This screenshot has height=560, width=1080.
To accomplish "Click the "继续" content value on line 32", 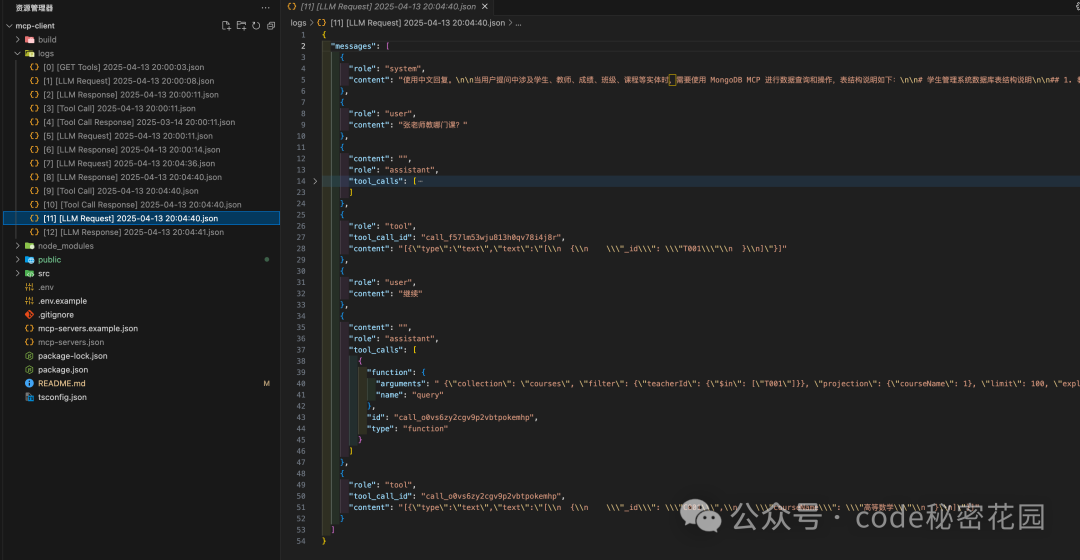I will (410, 294).
